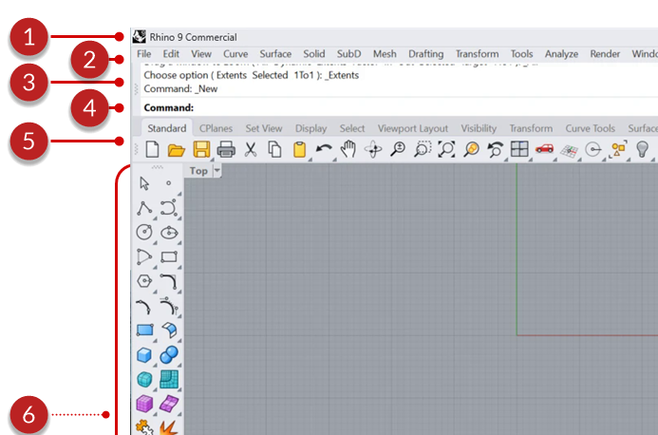
Task: Select the Boolean Union spheres tool
Action: (169, 355)
